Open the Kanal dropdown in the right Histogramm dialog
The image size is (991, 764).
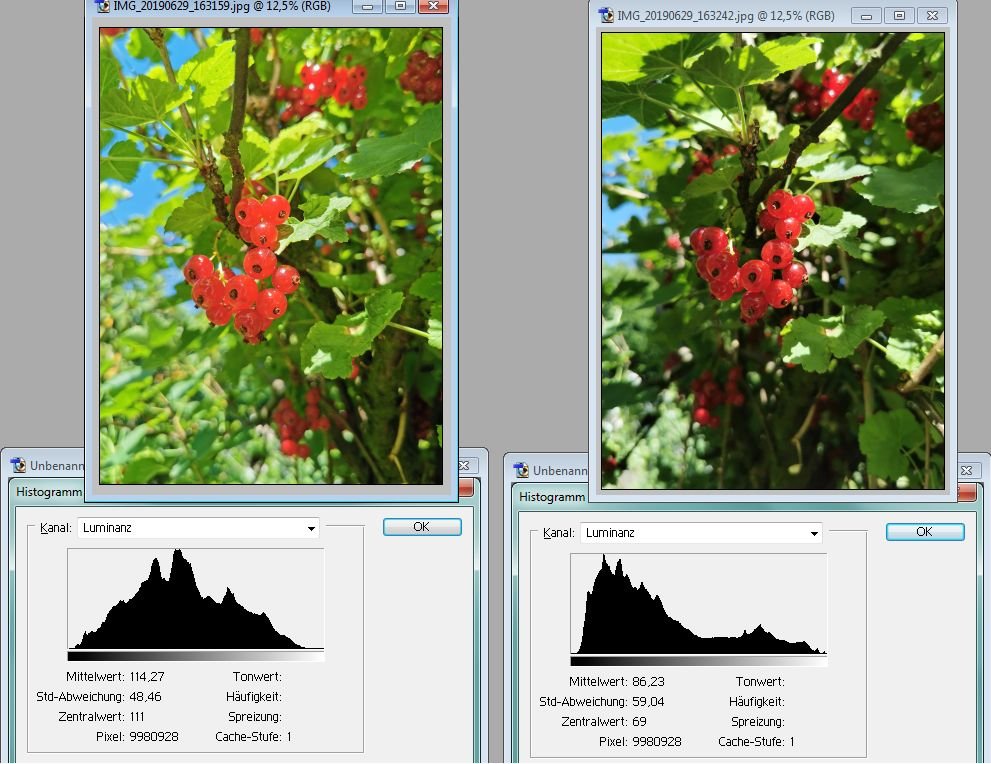[701, 533]
